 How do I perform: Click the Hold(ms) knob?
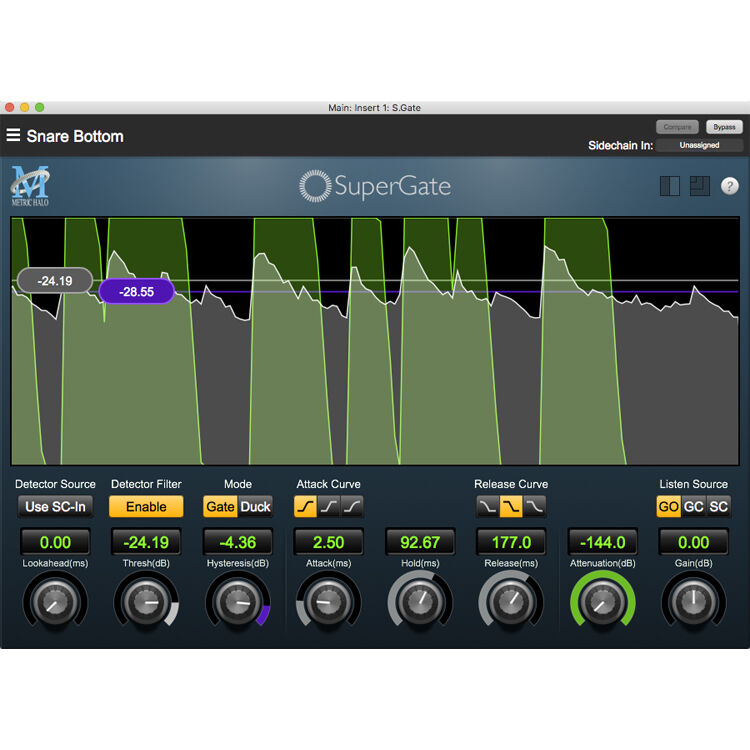tap(420, 601)
